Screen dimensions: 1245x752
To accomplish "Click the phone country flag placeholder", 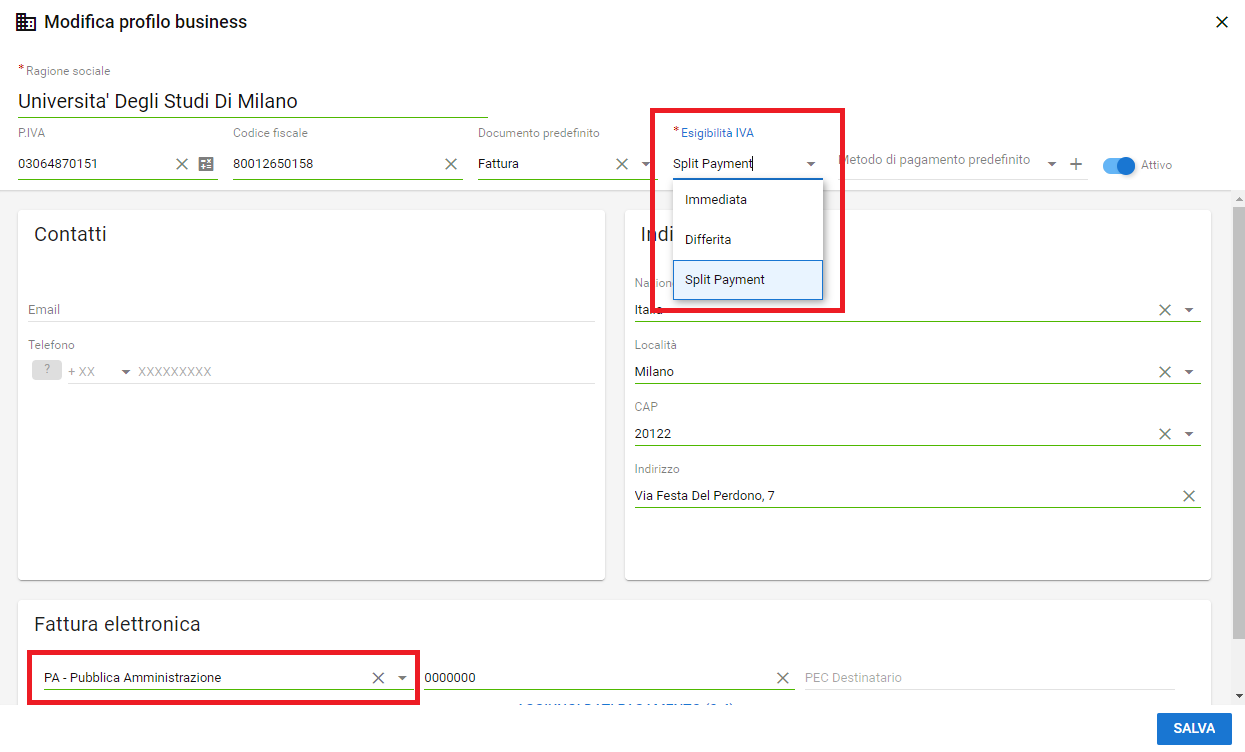I will [47, 370].
